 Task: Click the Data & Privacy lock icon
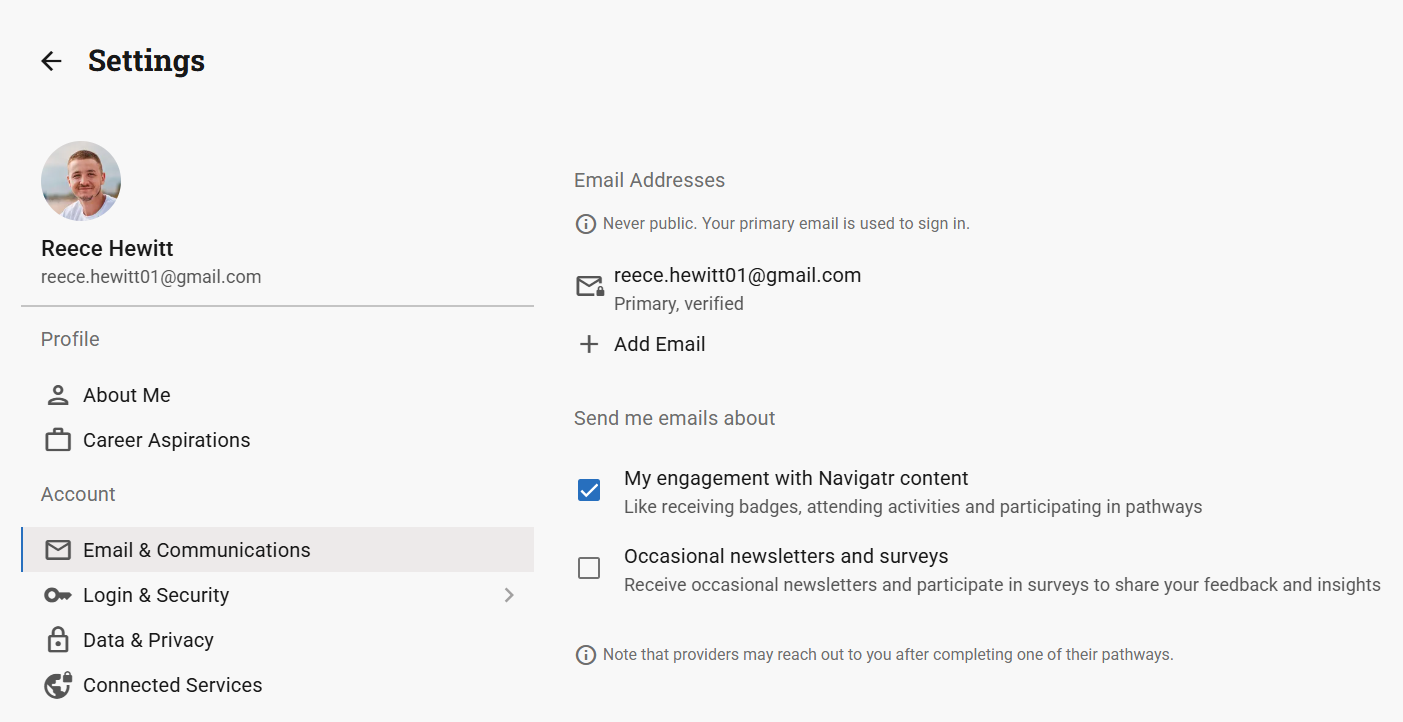tap(58, 640)
